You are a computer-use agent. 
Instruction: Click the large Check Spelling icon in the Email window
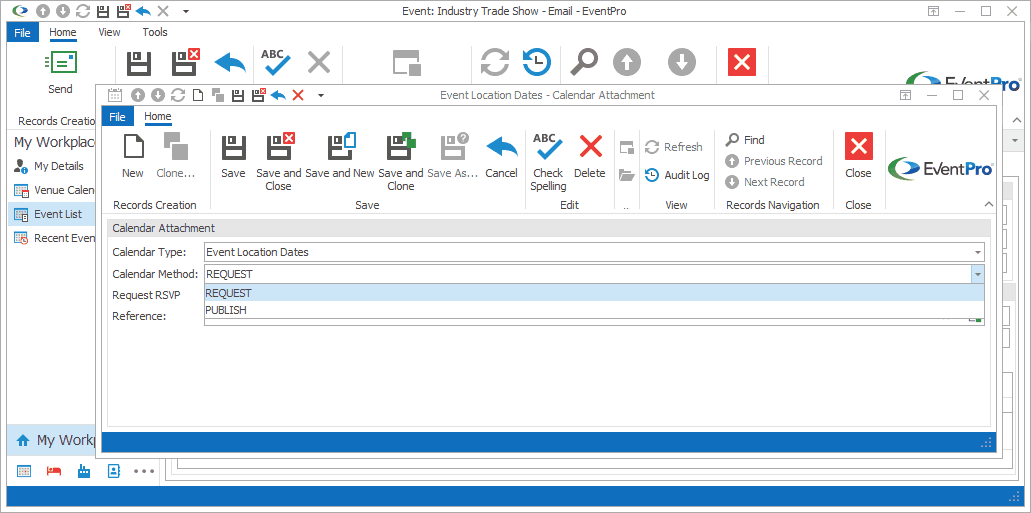click(276, 63)
